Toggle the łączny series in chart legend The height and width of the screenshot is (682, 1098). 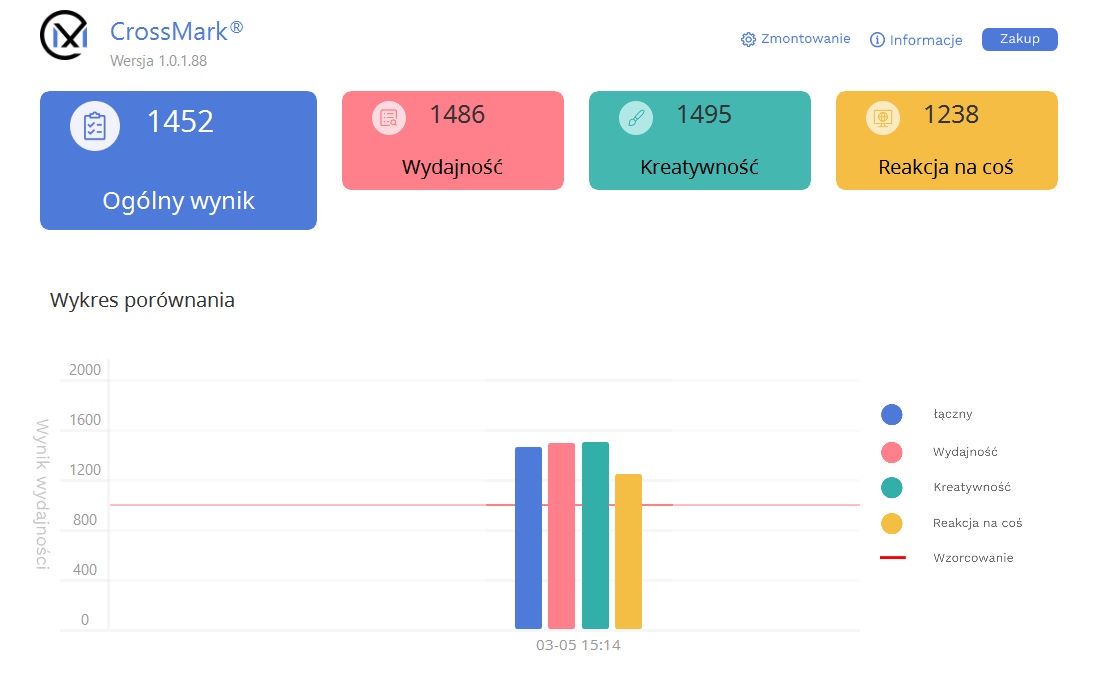[926, 415]
